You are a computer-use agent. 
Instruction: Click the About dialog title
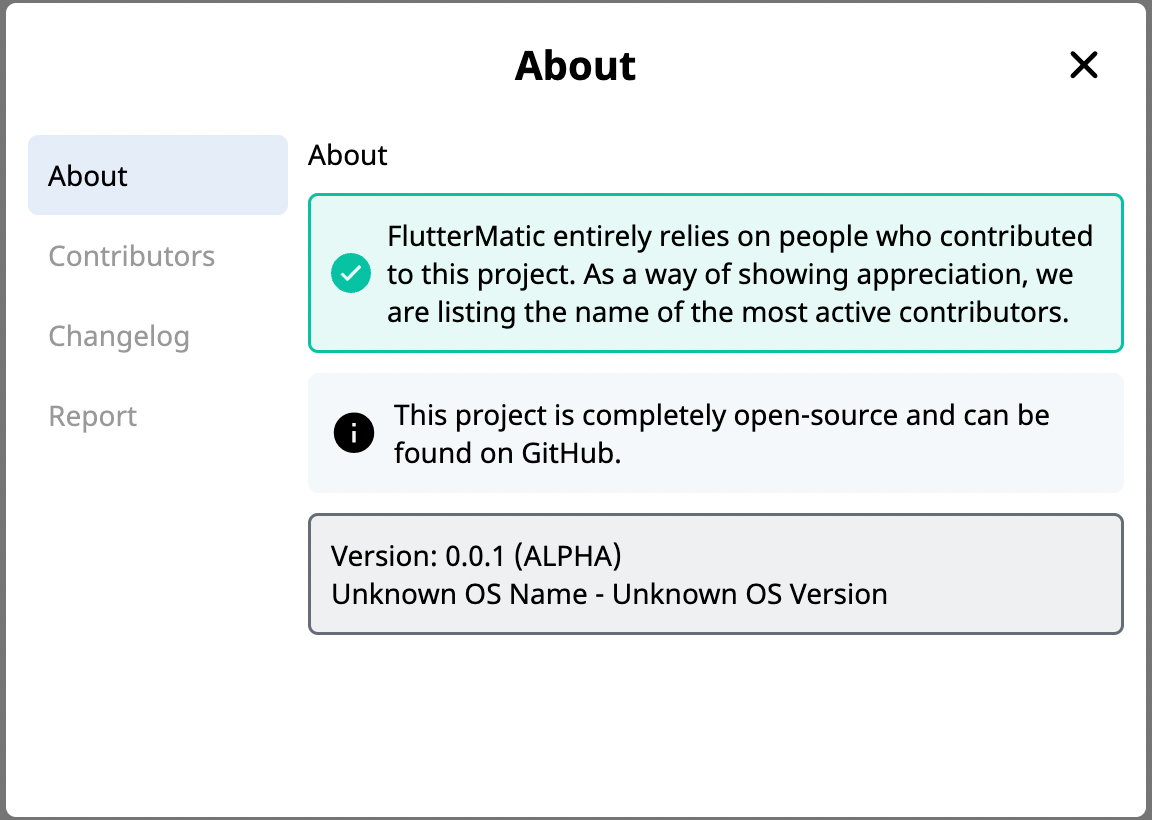(575, 65)
